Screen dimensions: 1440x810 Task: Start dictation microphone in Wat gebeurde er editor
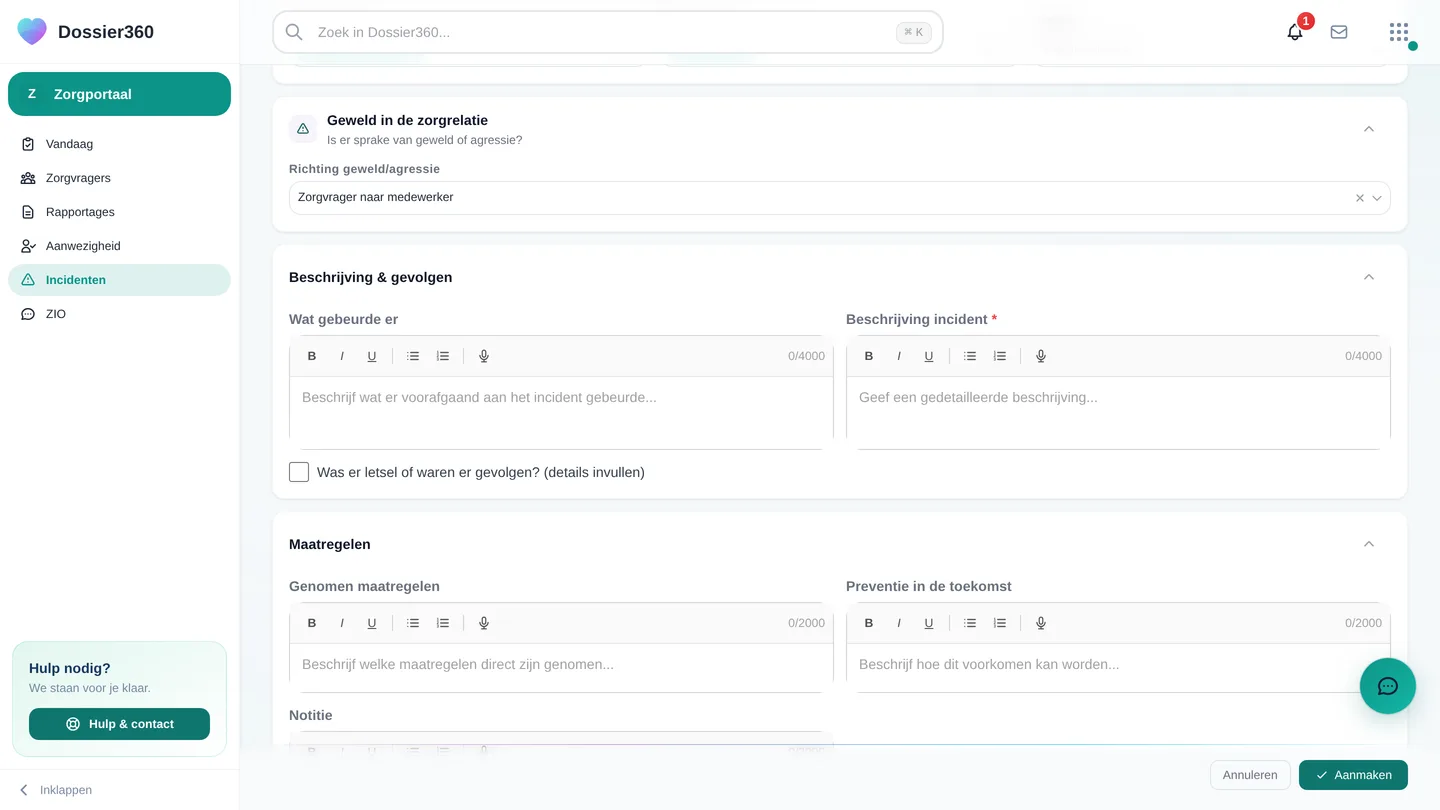(x=484, y=356)
